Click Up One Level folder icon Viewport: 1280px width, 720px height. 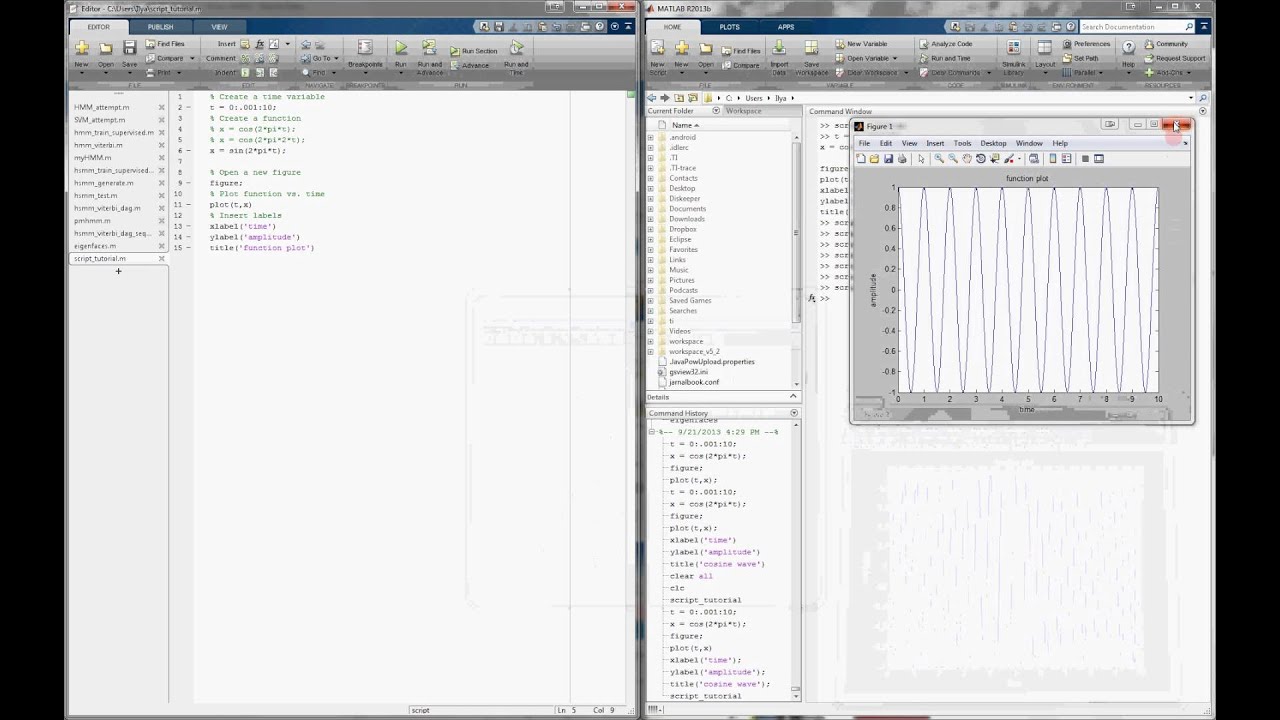click(678, 98)
